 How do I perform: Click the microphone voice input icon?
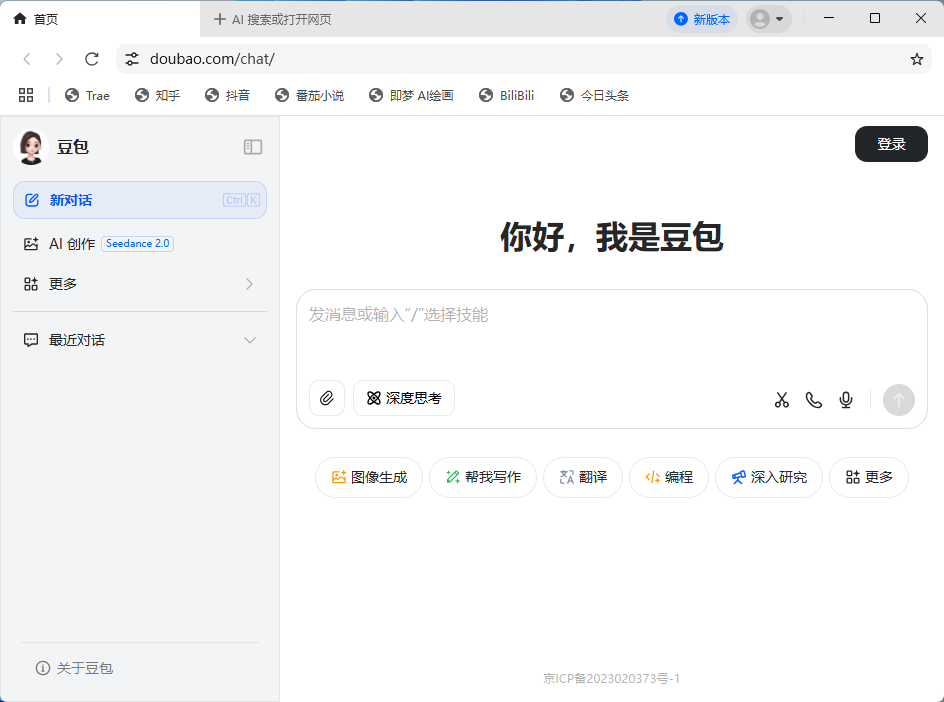[x=846, y=400]
